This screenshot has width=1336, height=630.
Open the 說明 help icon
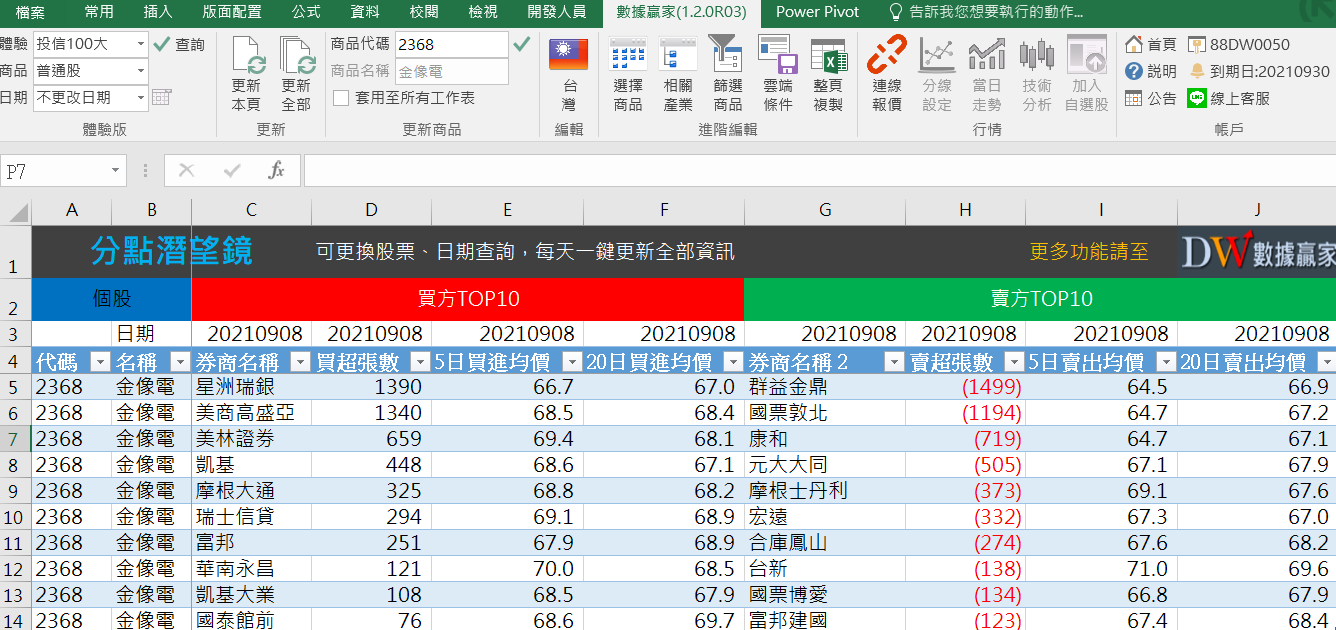(1134, 71)
